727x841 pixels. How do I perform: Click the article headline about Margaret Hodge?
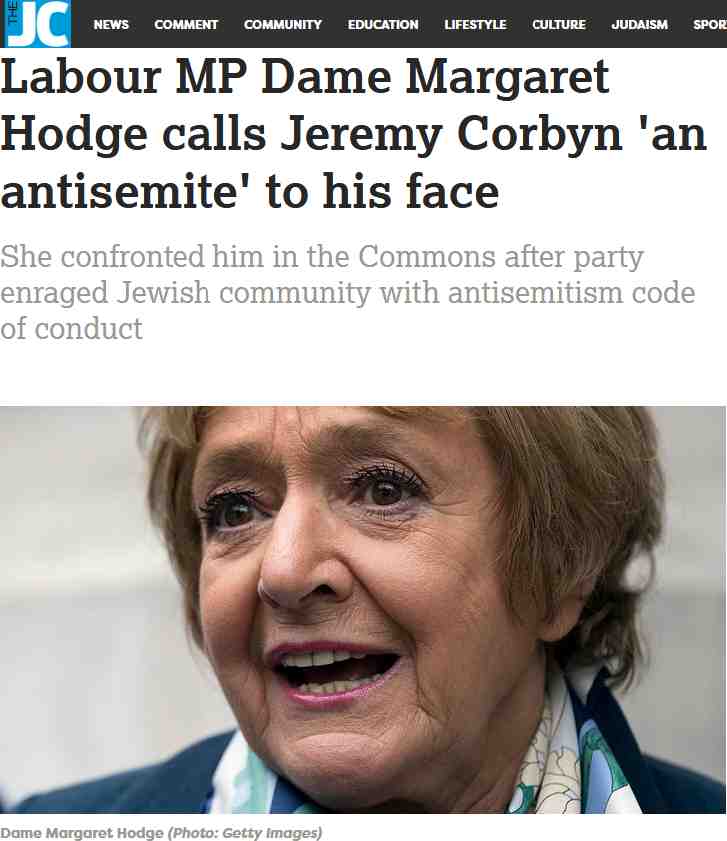(x=354, y=134)
